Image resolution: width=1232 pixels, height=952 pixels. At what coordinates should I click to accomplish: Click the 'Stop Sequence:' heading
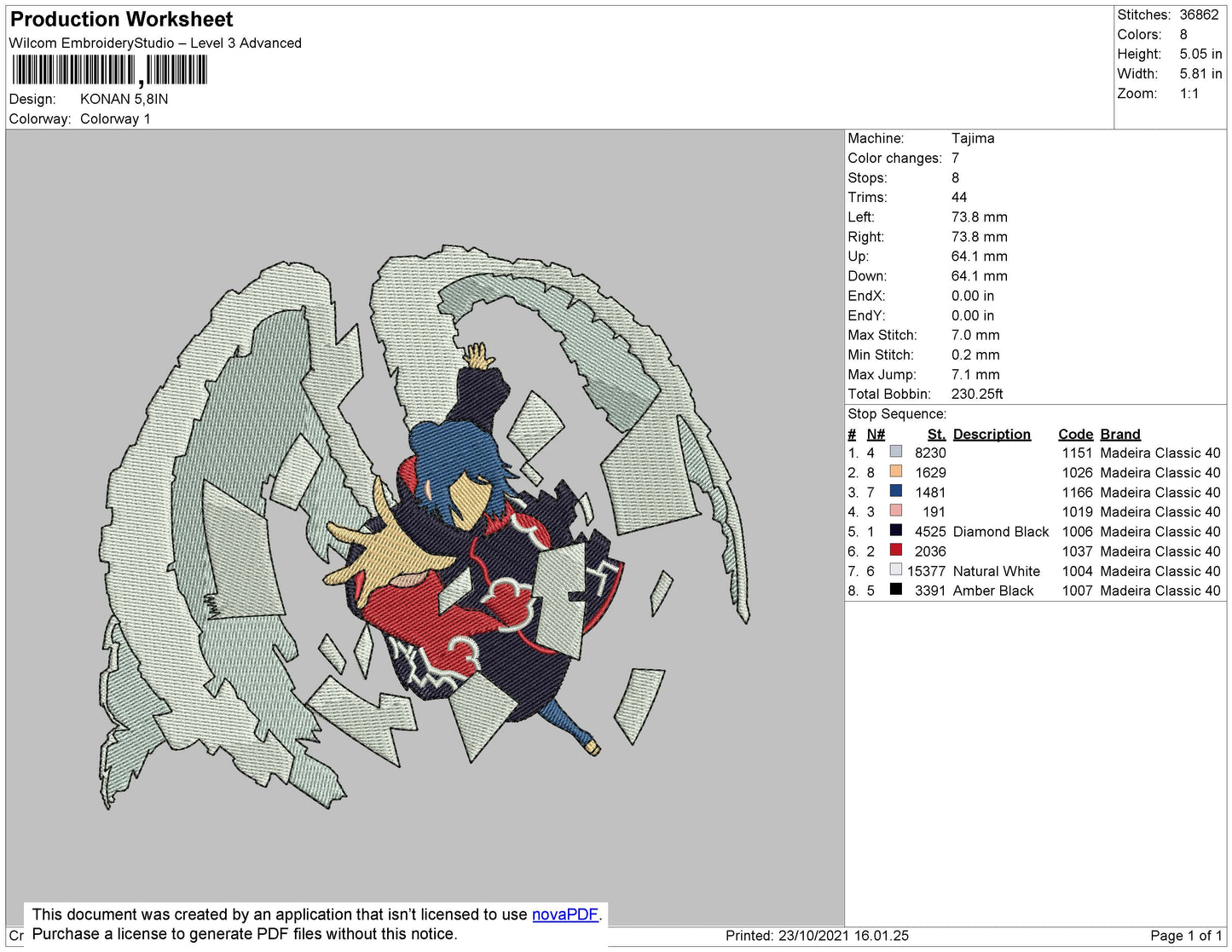click(897, 414)
